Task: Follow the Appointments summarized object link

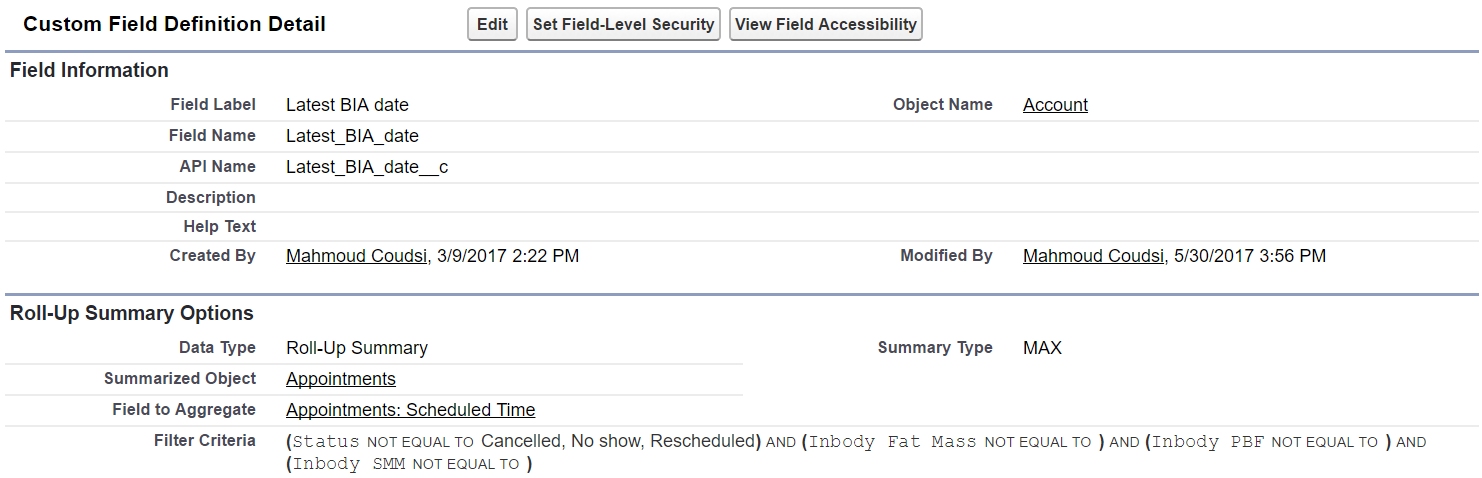Action: (341, 379)
